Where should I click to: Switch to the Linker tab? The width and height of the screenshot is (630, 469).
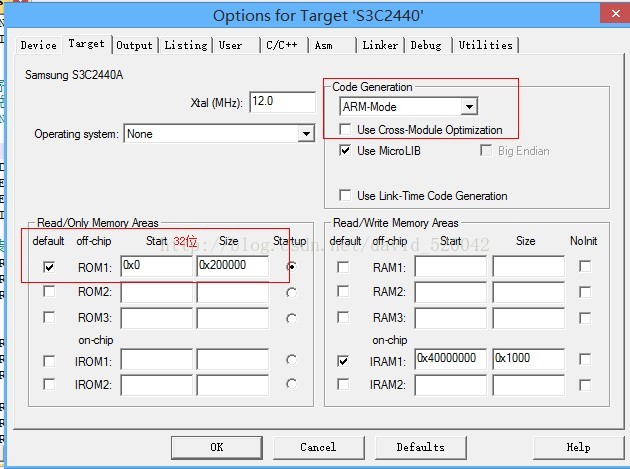point(380,45)
